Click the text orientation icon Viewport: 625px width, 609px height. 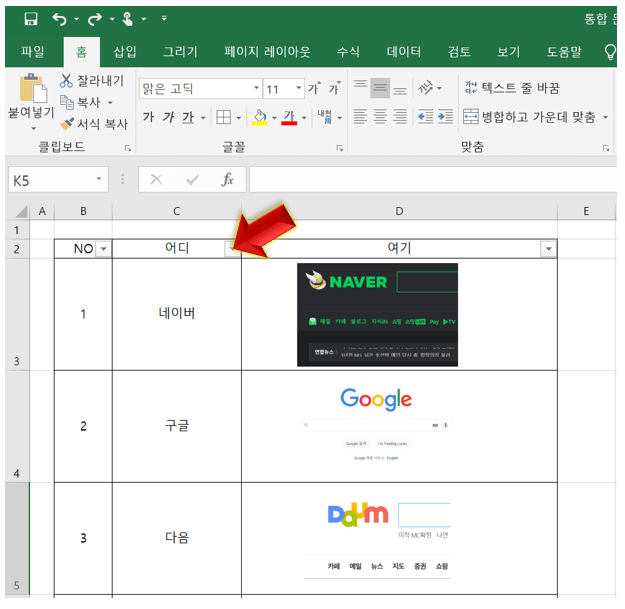[x=425, y=88]
